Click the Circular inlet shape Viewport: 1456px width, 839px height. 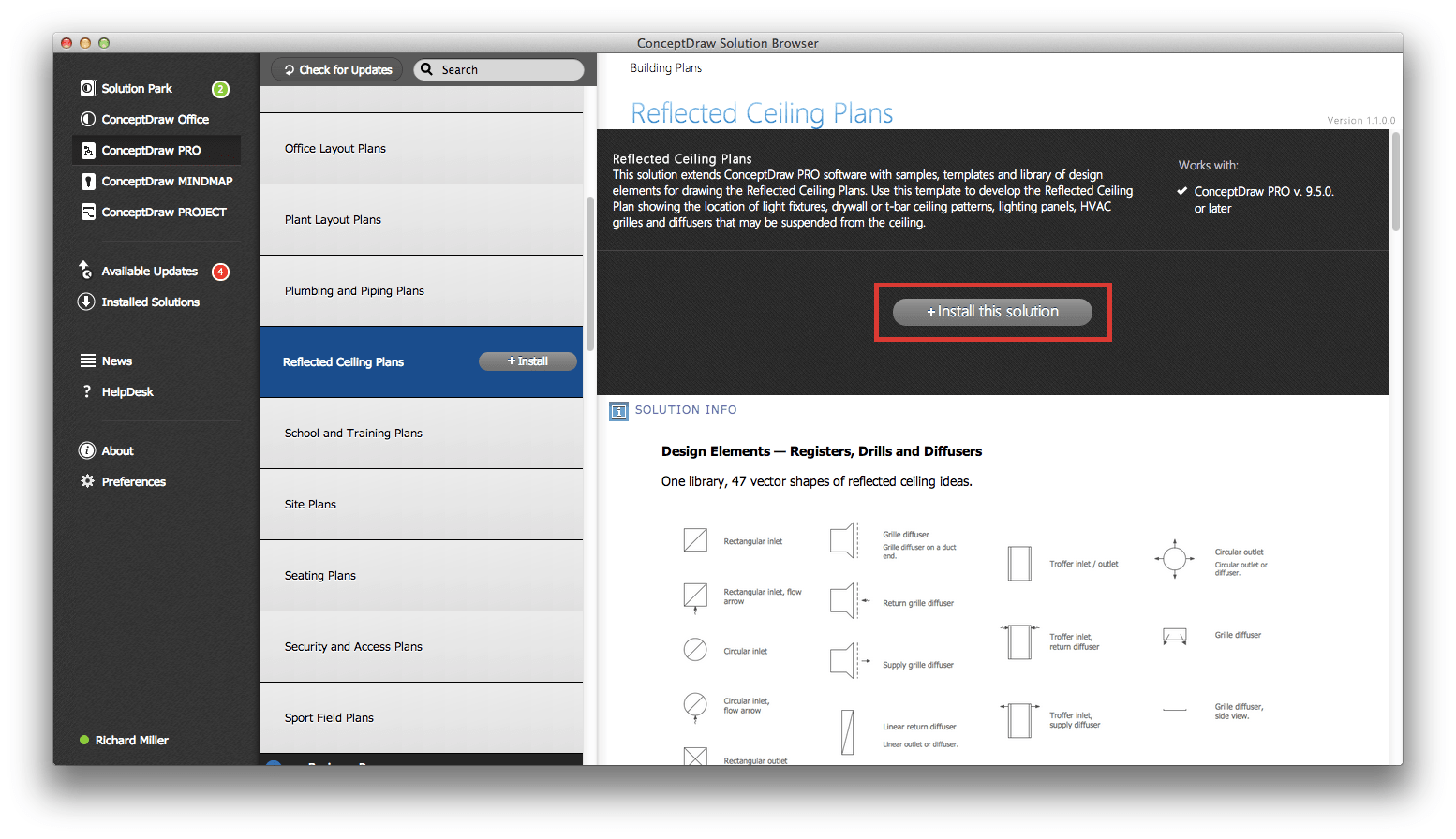[695, 649]
